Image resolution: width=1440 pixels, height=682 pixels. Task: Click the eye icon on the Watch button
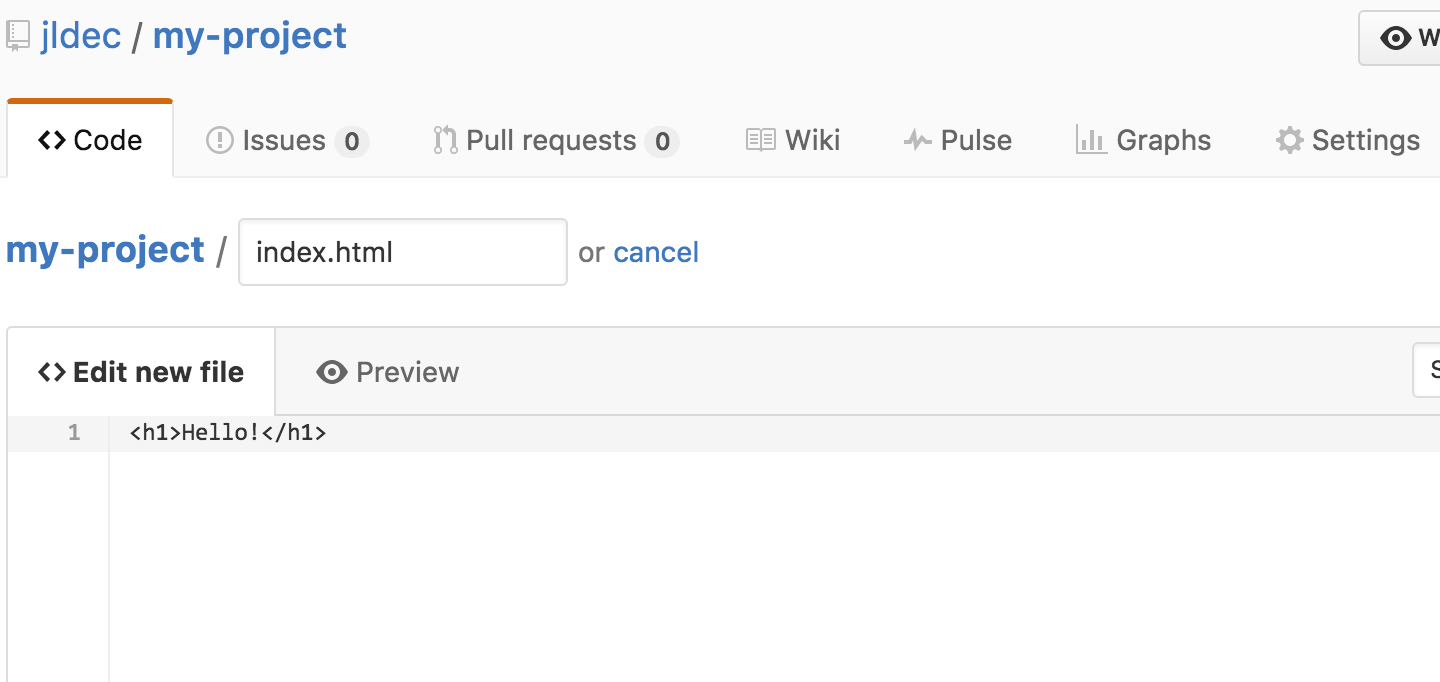[1396, 37]
